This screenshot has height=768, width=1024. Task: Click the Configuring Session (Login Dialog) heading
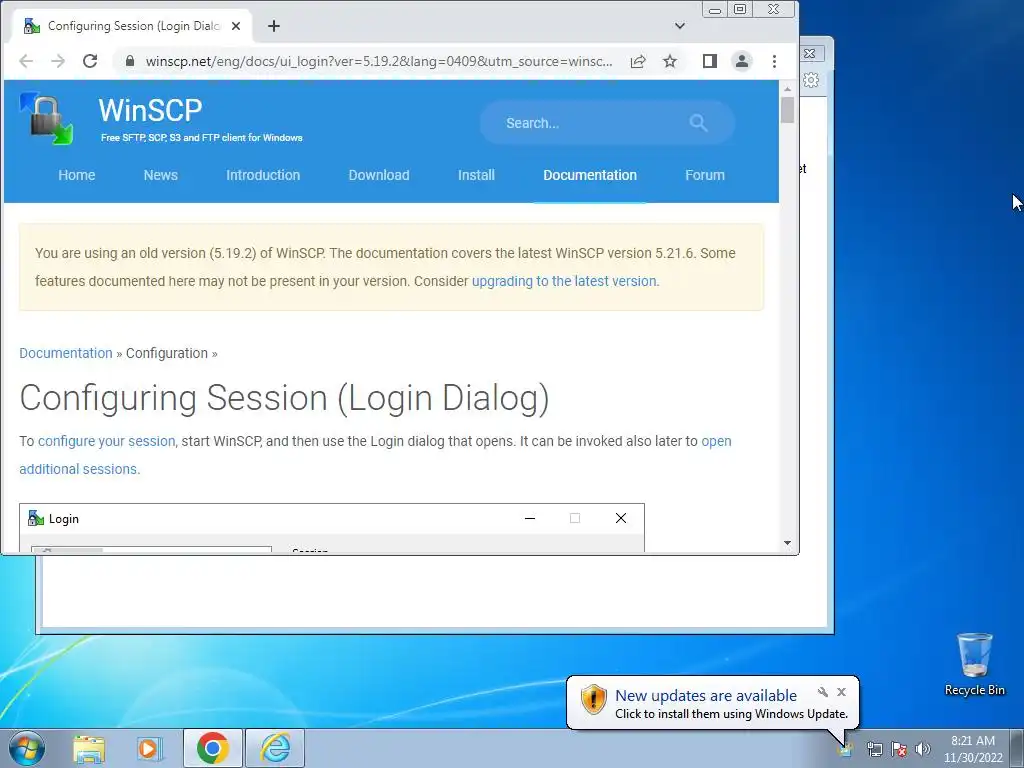[x=284, y=398]
